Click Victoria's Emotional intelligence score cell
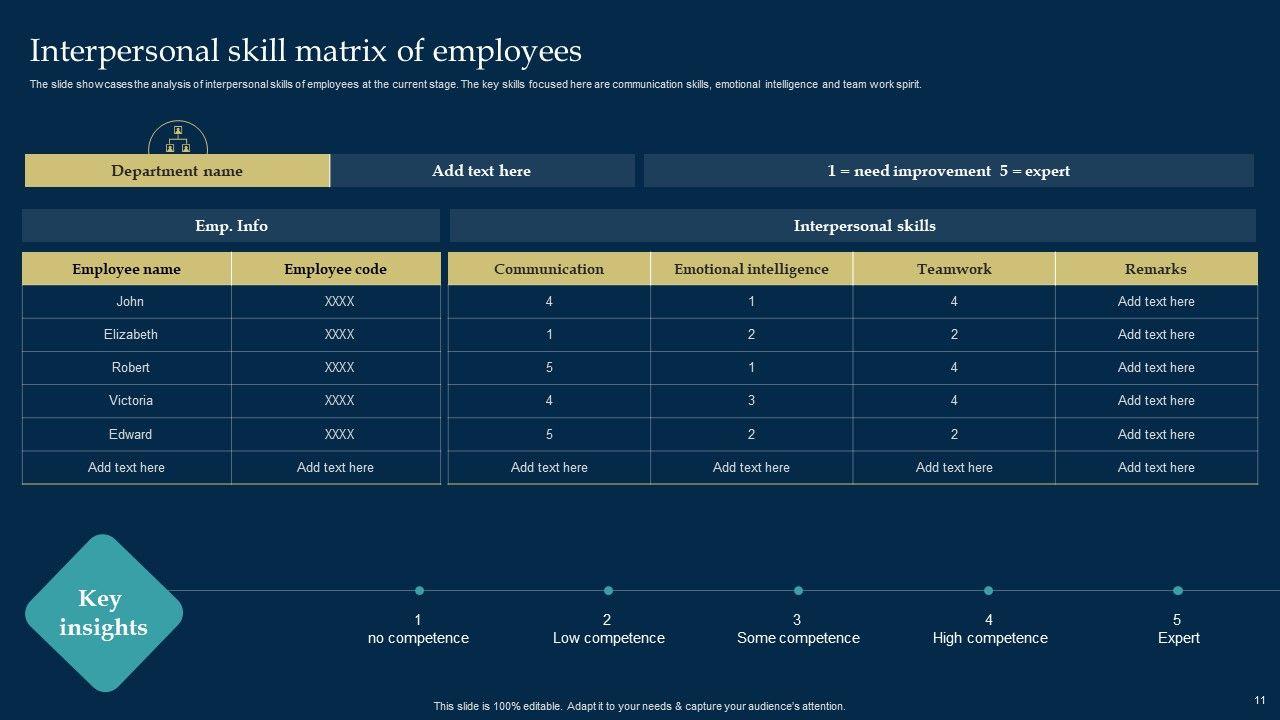Viewport: 1280px width, 720px height. coord(751,400)
